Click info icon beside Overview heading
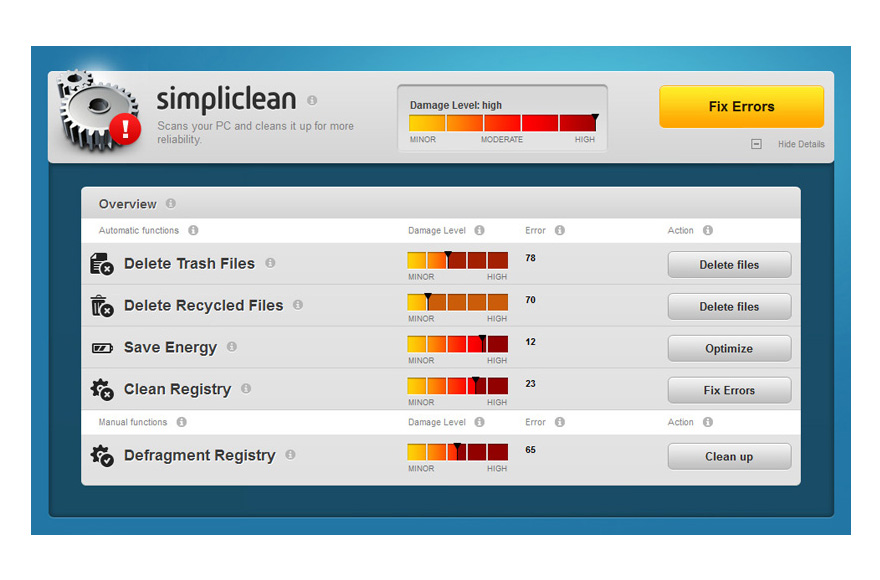The width and height of the screenshot is (880, 580). (170, 204)
